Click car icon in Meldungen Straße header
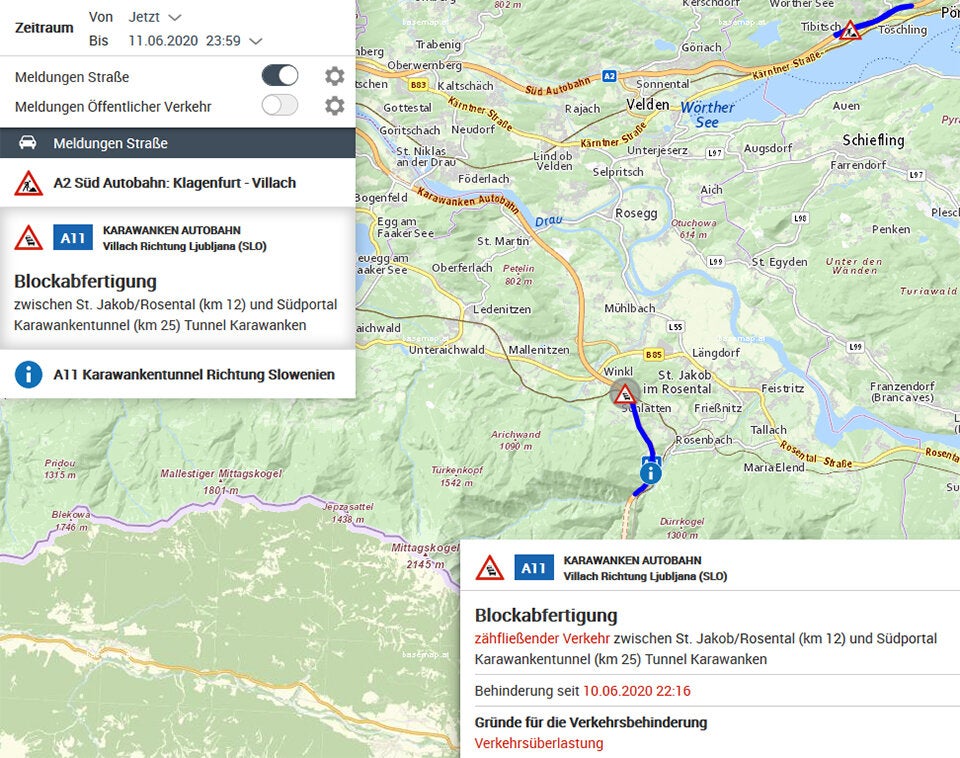This screenshot has width=960, height=758. click(x=28, y=143)
